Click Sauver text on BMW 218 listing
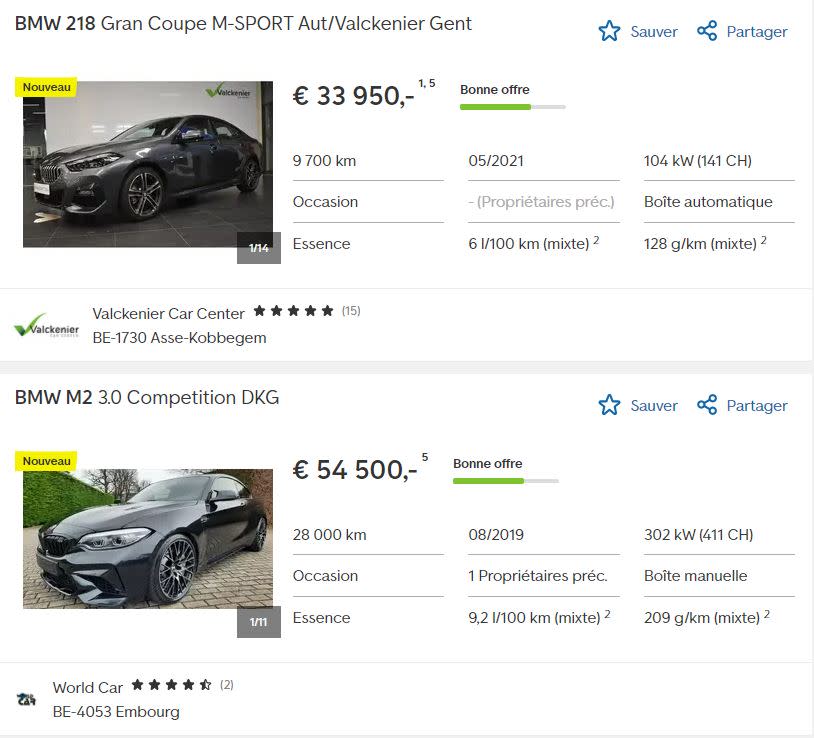The width and height of the screenshot is (814, 738). 654,32
